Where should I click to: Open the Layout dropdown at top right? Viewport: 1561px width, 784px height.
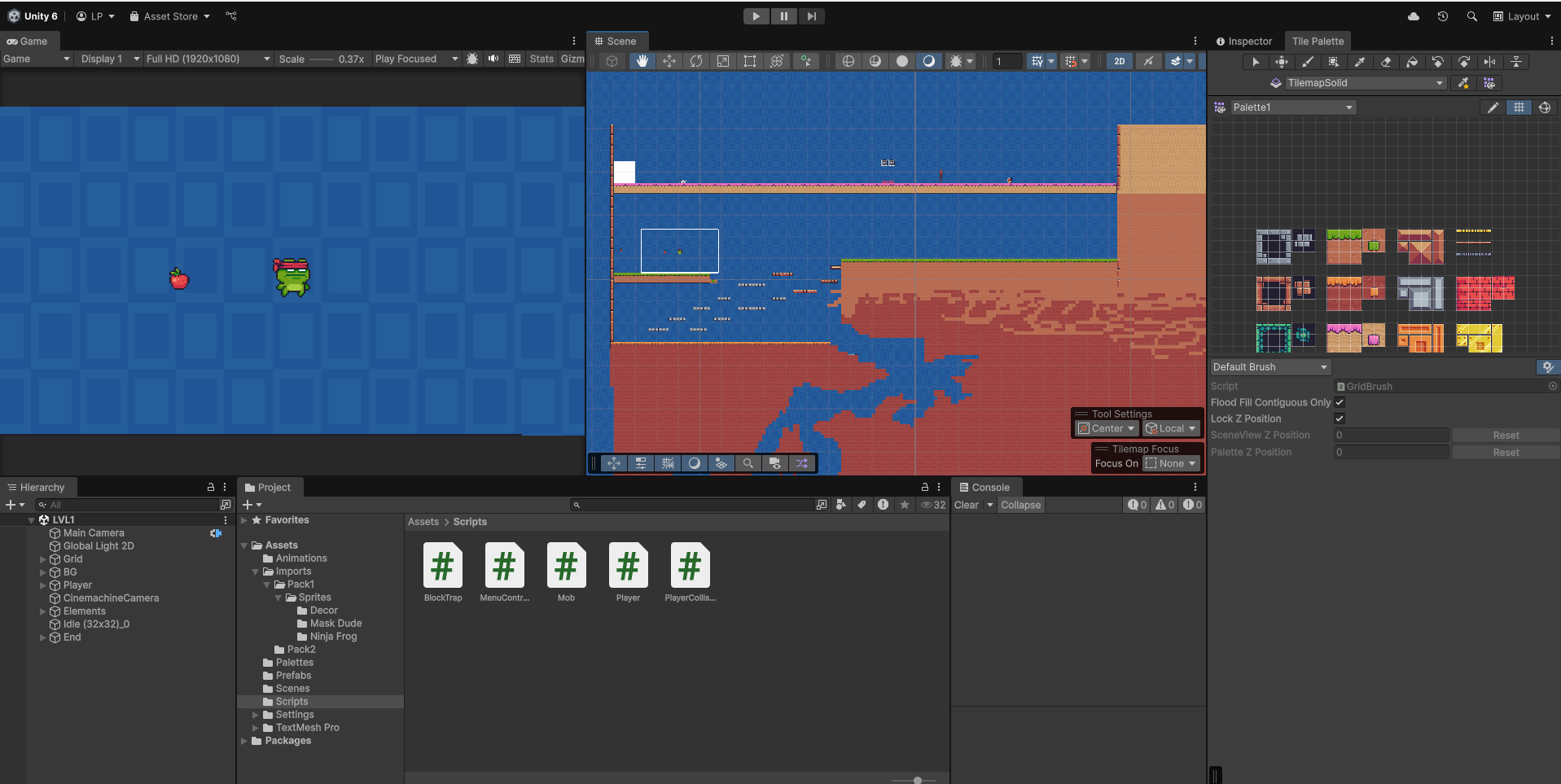(1522, 16)
